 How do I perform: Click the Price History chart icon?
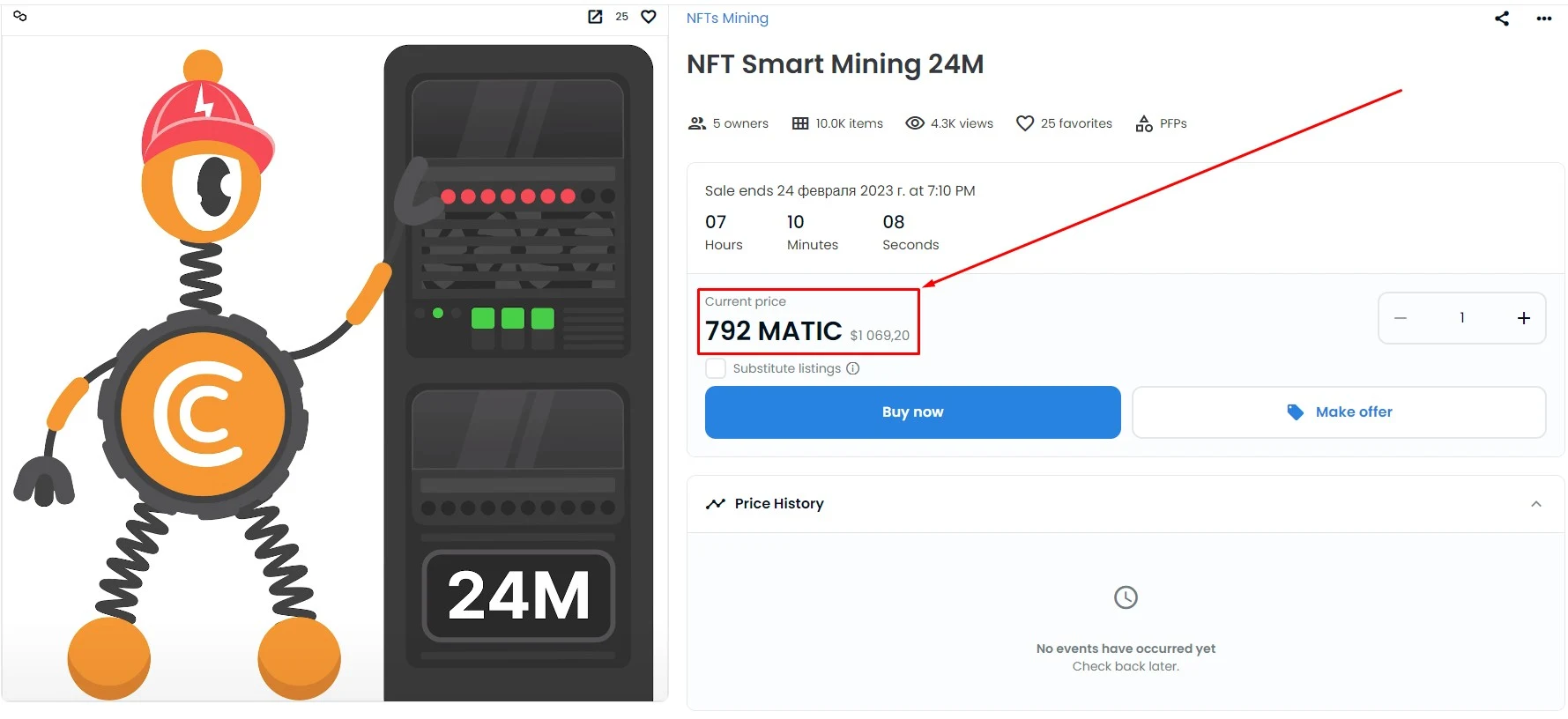716,504
